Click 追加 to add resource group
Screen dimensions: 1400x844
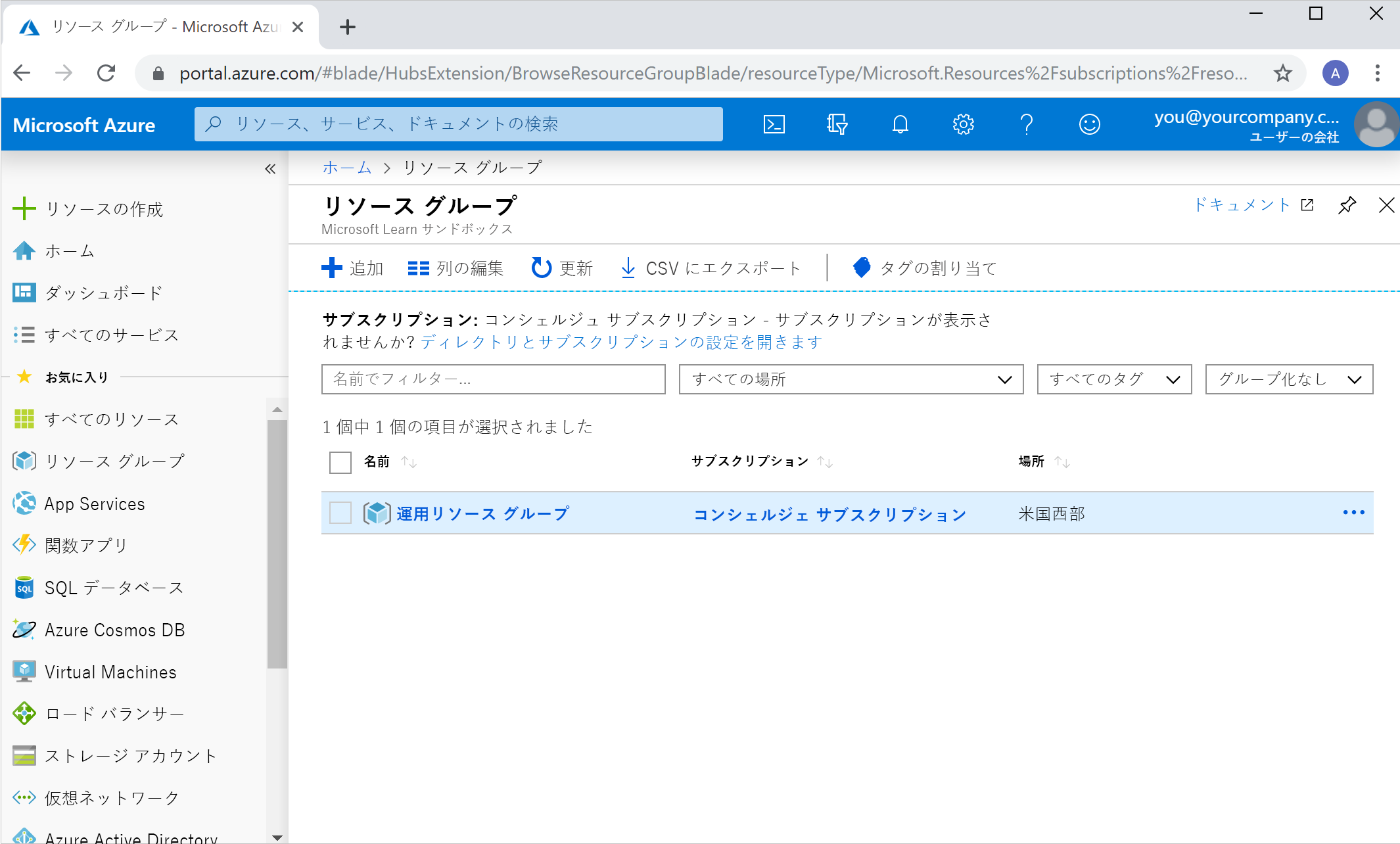(x=352, y=268)
